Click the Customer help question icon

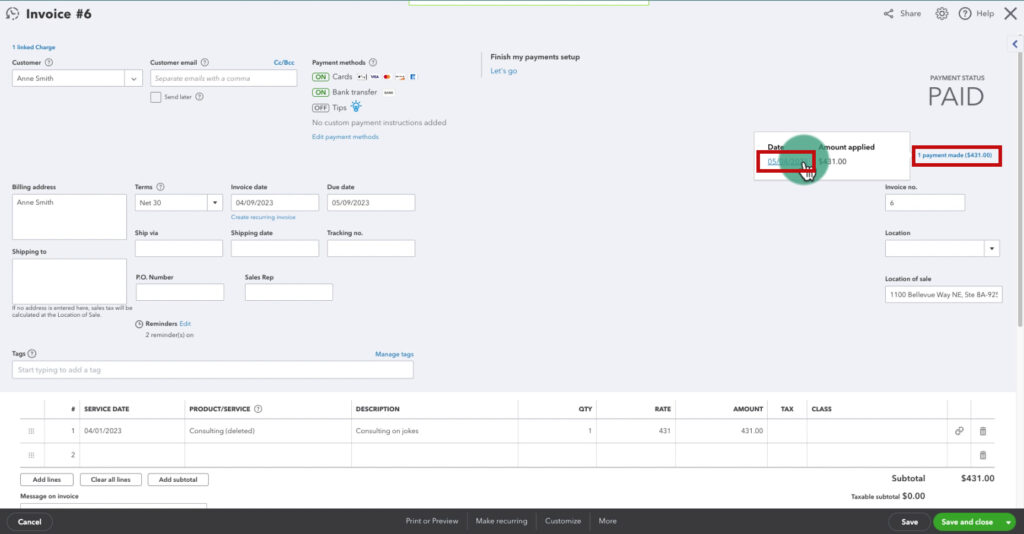coord(49,63)
